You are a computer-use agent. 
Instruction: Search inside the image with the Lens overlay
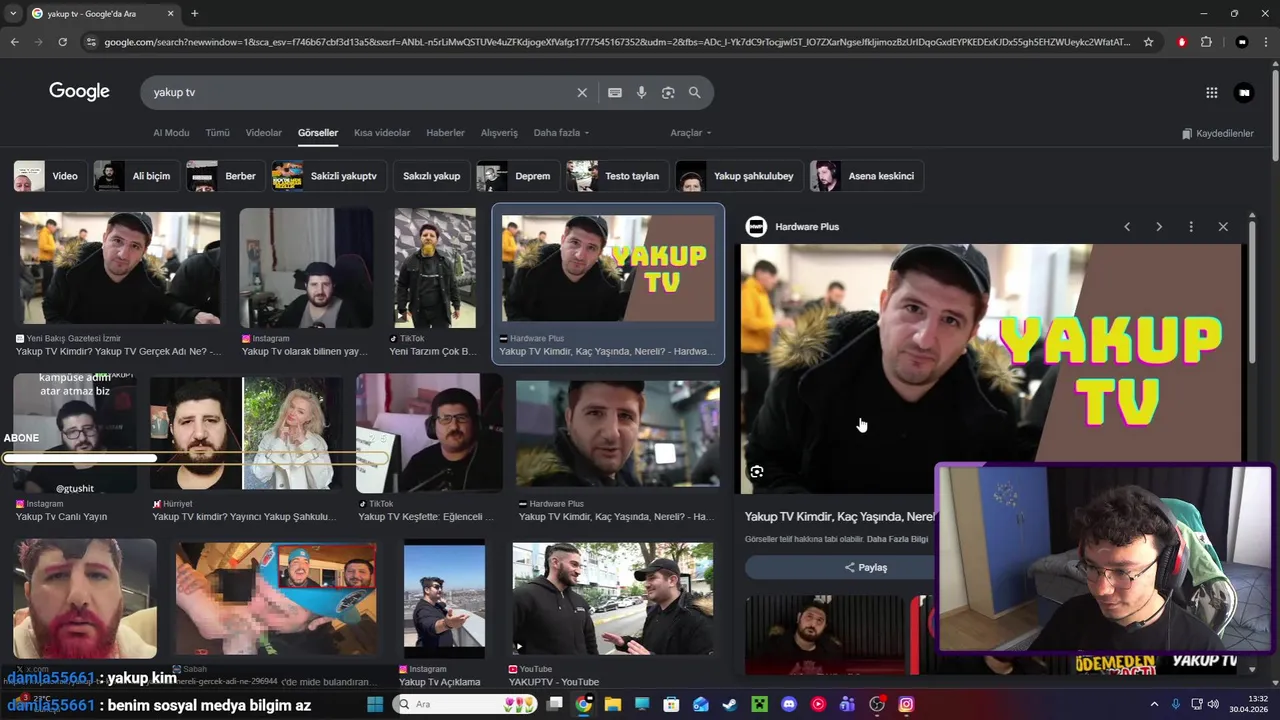point(757,471)
